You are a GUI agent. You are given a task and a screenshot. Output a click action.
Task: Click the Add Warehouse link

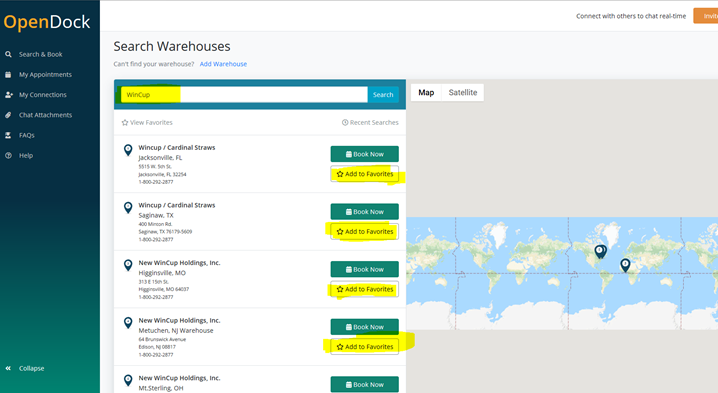tap(223, 64)
